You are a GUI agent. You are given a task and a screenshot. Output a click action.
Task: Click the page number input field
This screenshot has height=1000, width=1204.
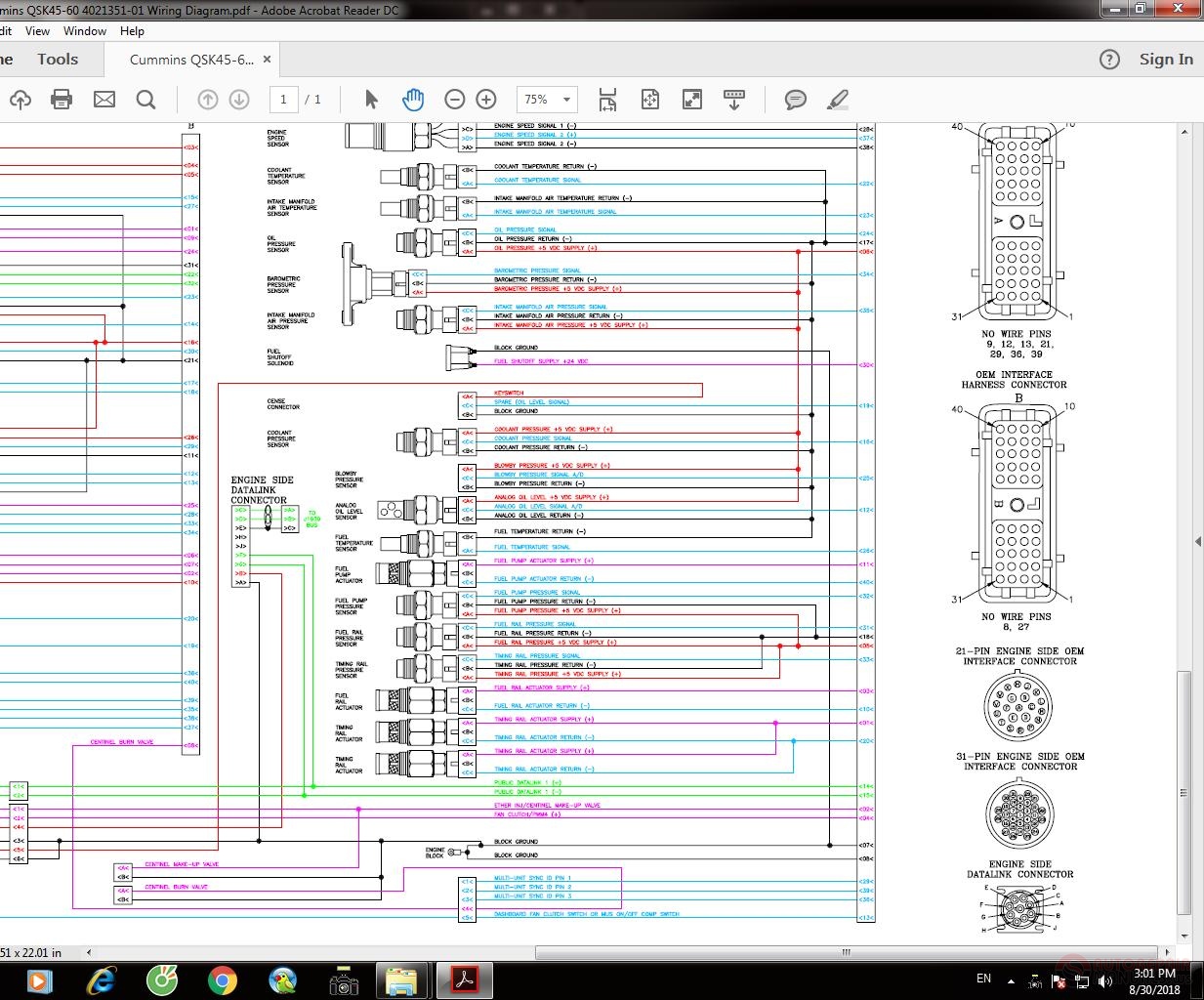283,100
